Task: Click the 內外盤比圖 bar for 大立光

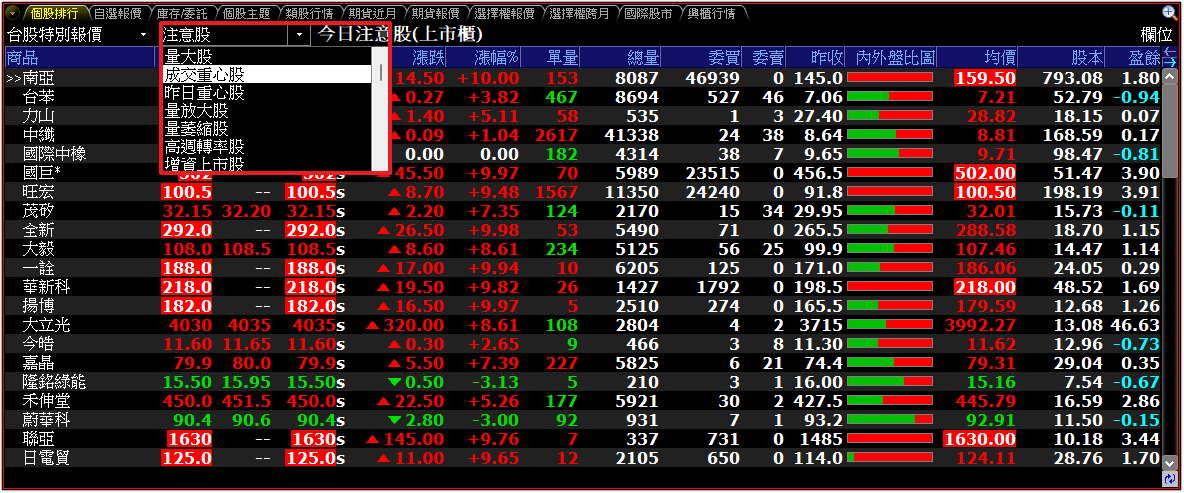Action: pyautogui.click(x=890, y=325)
